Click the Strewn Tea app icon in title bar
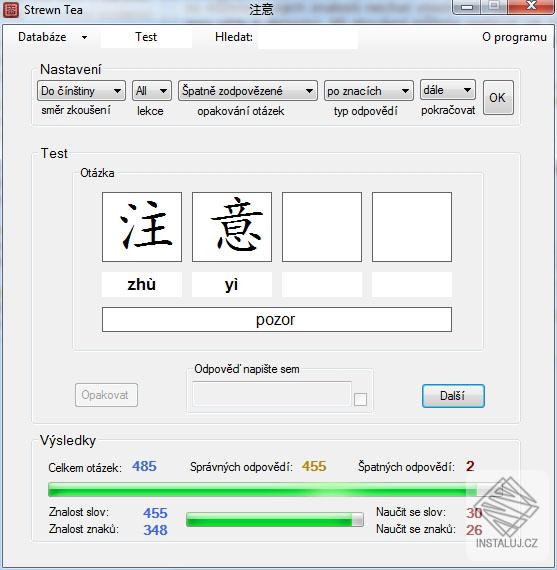The image size is (557, 570). coord(11,10)
